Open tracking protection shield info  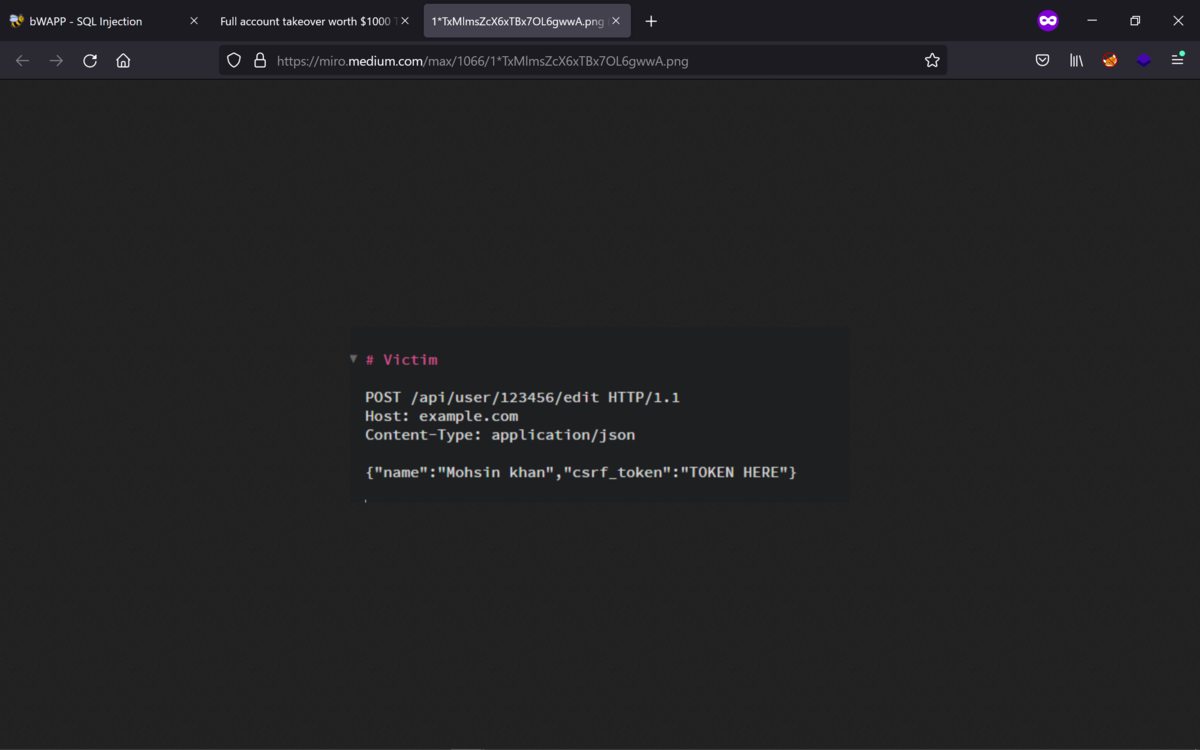(x=234, y=61)
